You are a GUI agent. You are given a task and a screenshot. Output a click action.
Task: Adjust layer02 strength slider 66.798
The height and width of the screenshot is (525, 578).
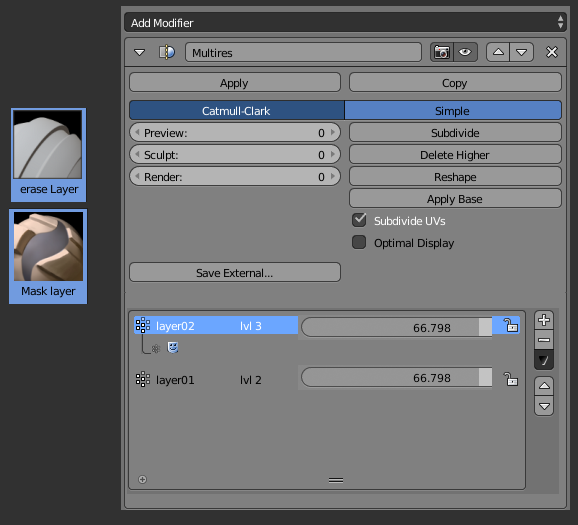click(x=397, y=327)
